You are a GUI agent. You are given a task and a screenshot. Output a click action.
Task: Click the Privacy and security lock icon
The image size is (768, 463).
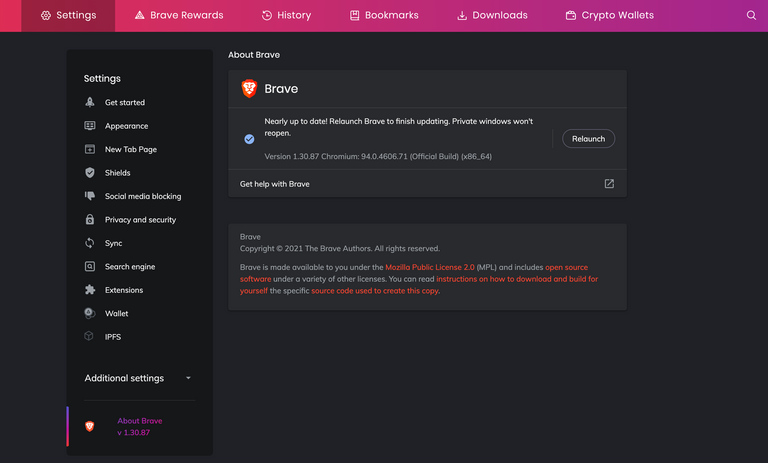pos(90,220)
